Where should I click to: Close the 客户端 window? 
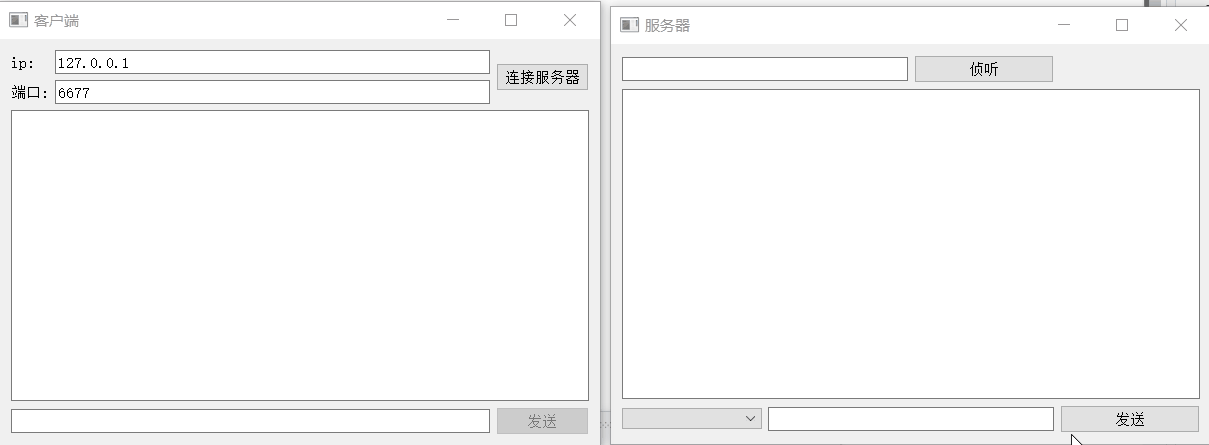pyautogui.click(x=570, y=20)
